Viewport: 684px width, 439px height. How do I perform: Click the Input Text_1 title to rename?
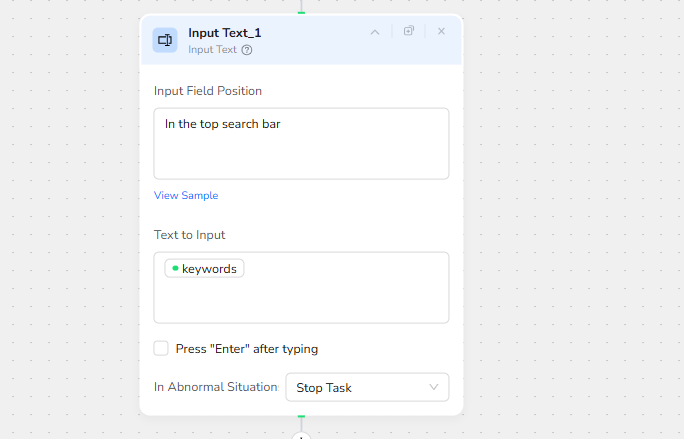[x=224, y=33]
